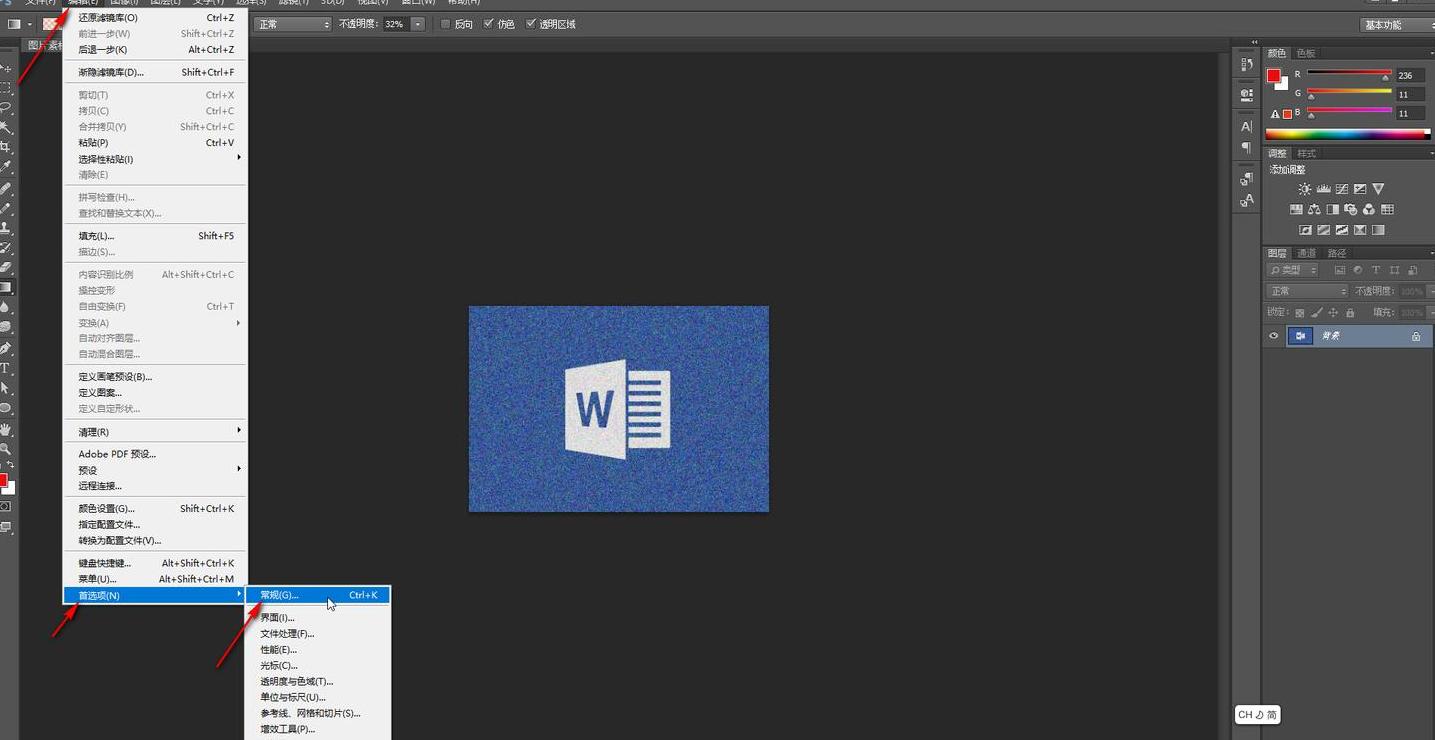
Task: Filter layers by type layers (T icon)
Action: tap(1376, 270)
